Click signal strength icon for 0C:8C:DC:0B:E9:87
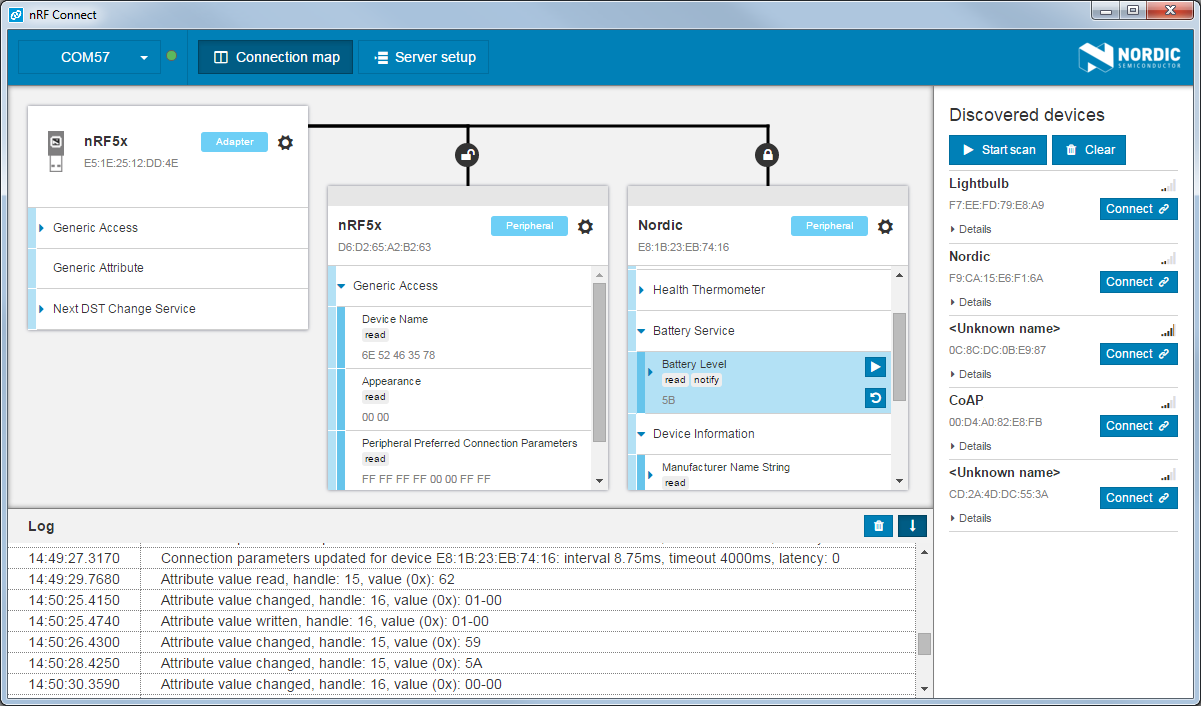The width and height of the screenshot is (1201, 706). (x=1168, y=330)
